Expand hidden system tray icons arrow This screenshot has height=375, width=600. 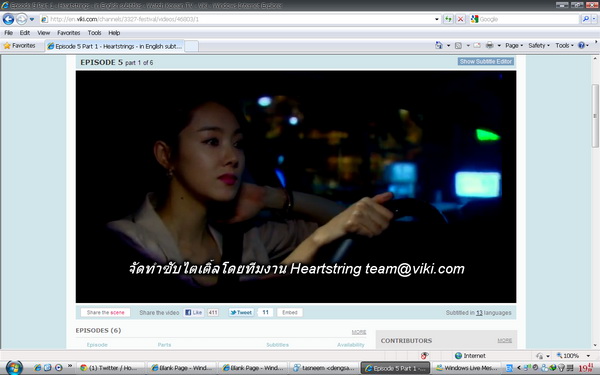tap(519, 368)
